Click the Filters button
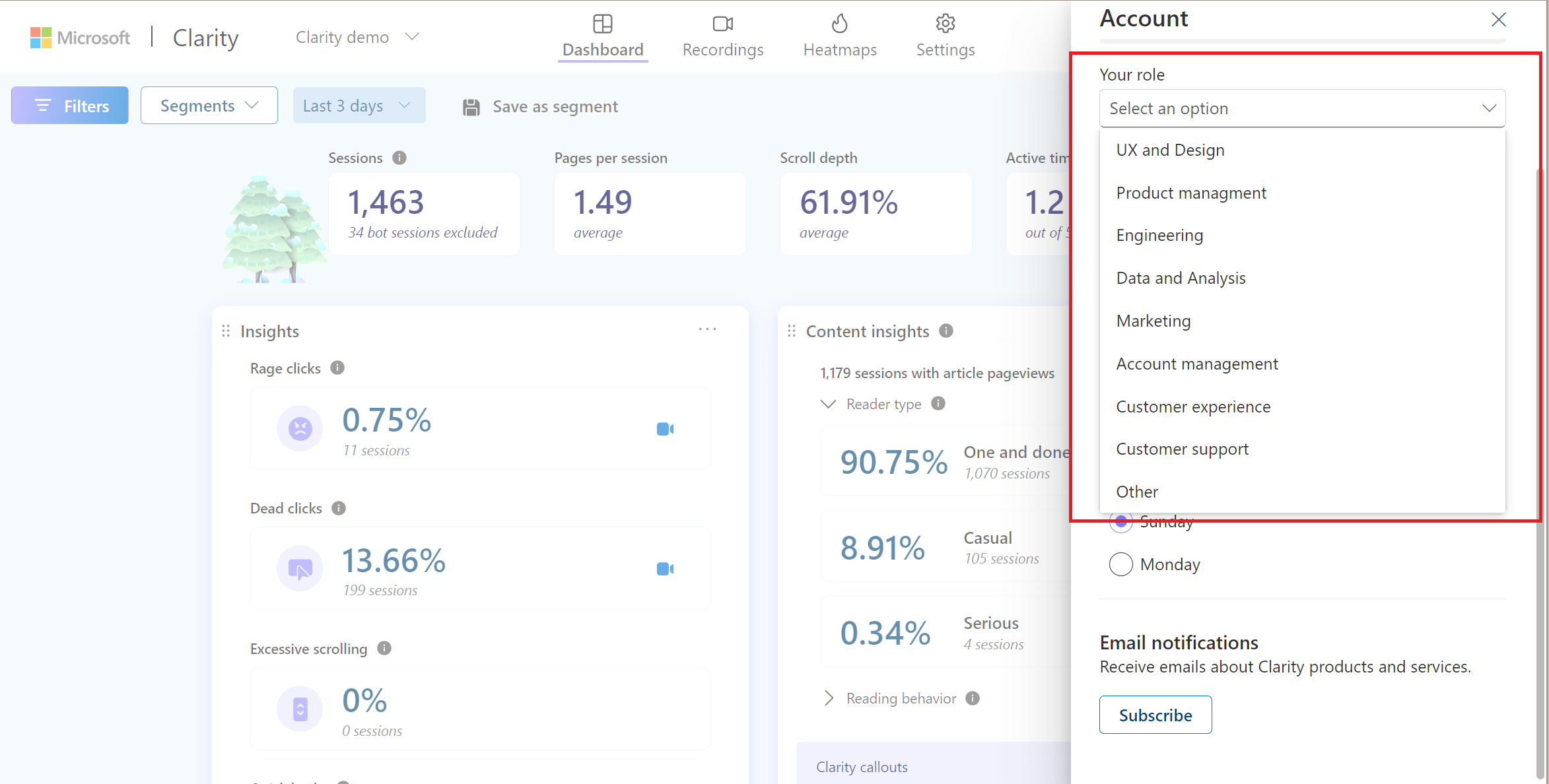This screenshot has width=1549, height=784. 70,106
